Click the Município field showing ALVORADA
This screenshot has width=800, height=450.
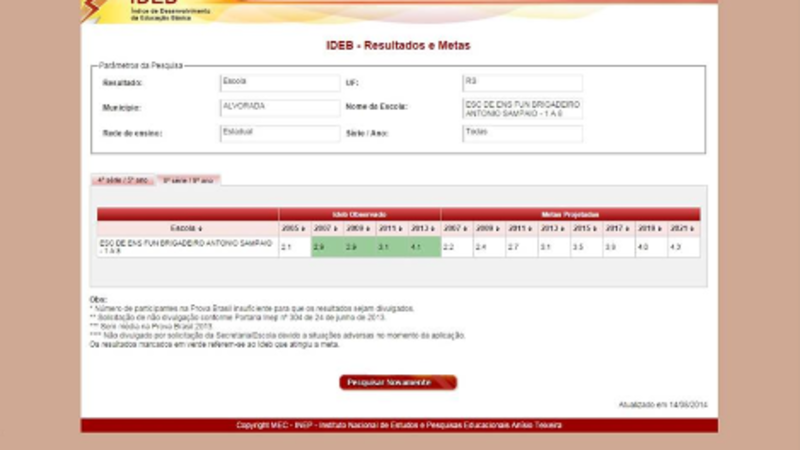coord(280,108)
